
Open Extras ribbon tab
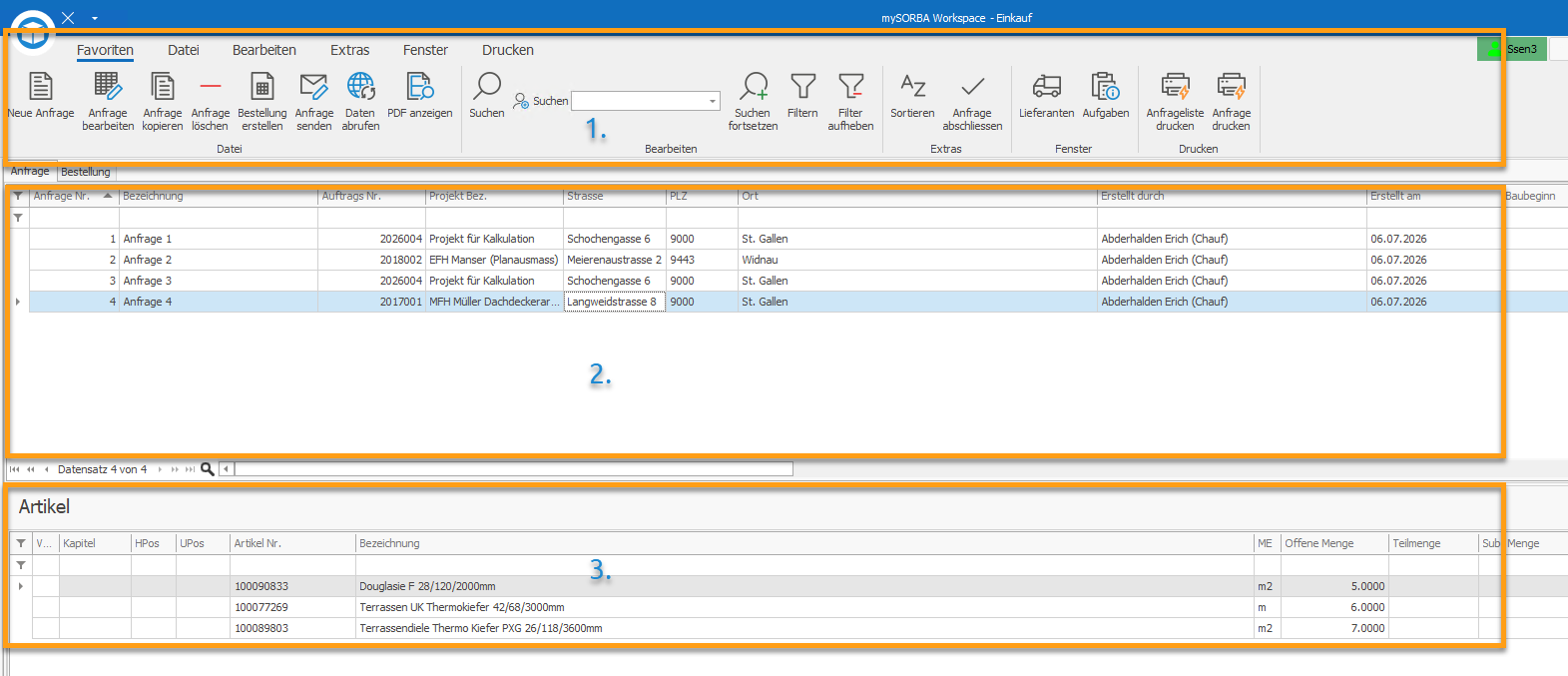350,50
